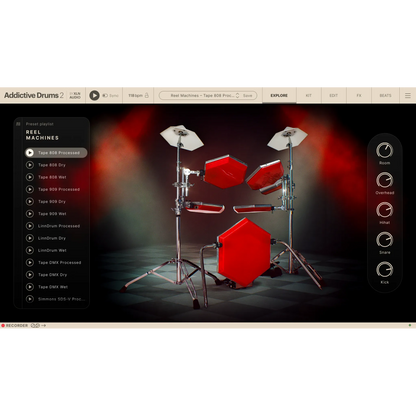Open the Reel Machines preset selector
The image size is (416, 416).
[202, 95]
